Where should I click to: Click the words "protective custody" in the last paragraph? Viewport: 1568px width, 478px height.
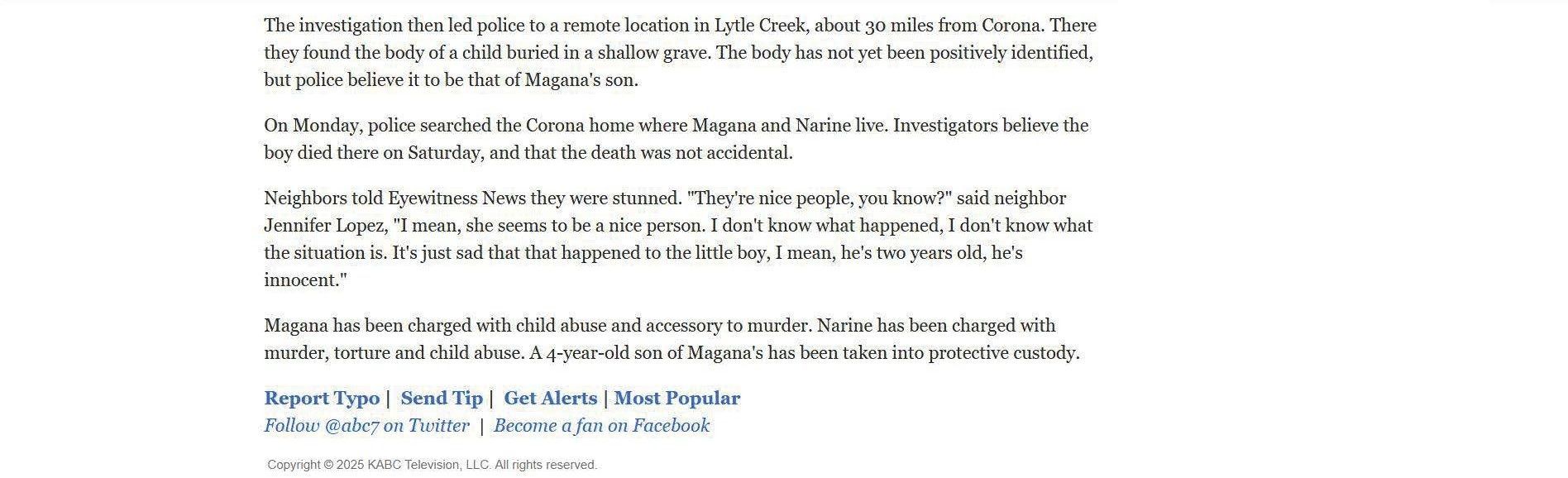click(x=1003, y=353)
